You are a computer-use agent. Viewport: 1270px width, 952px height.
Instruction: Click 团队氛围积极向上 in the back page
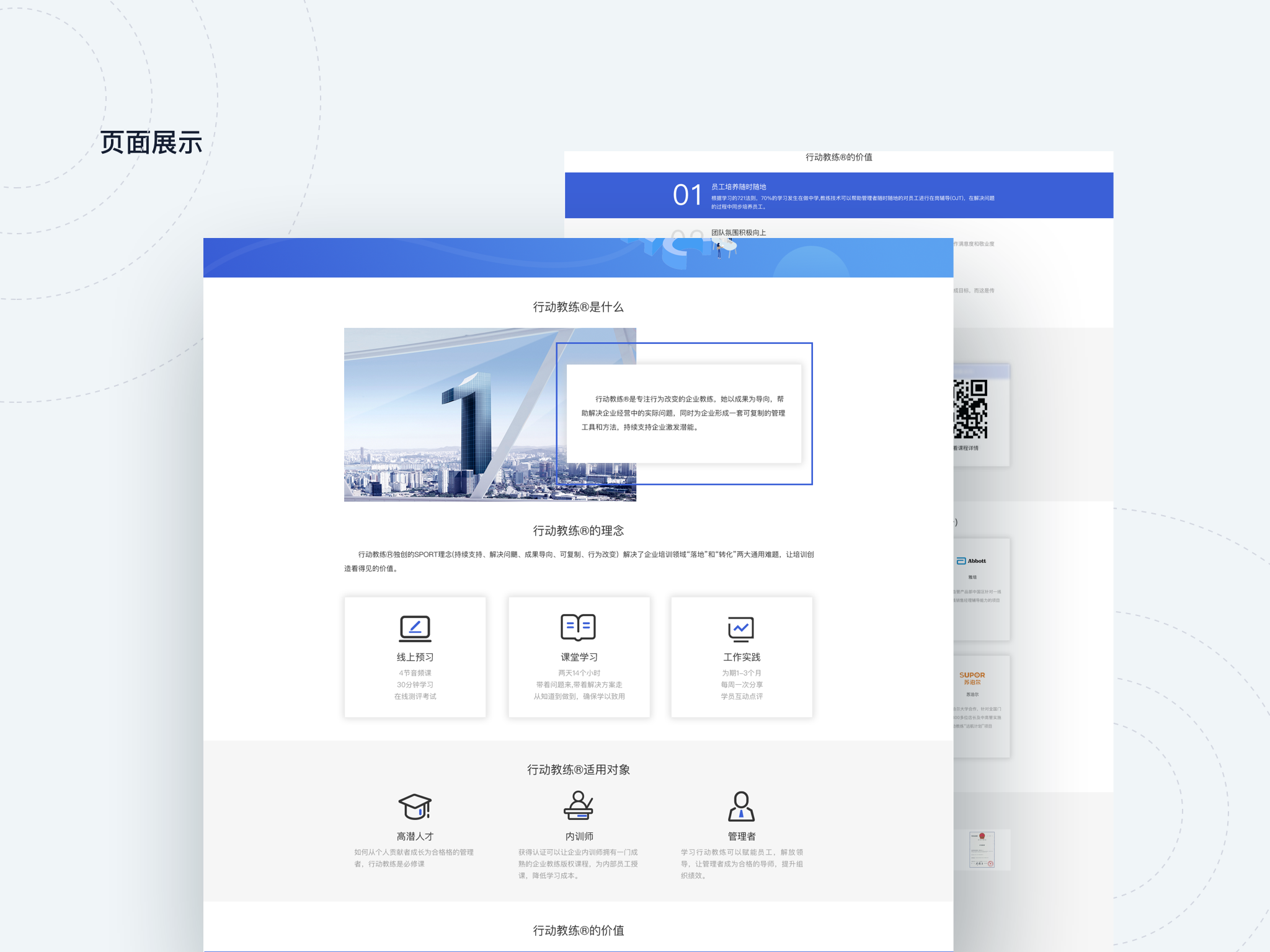click(739, 232)
